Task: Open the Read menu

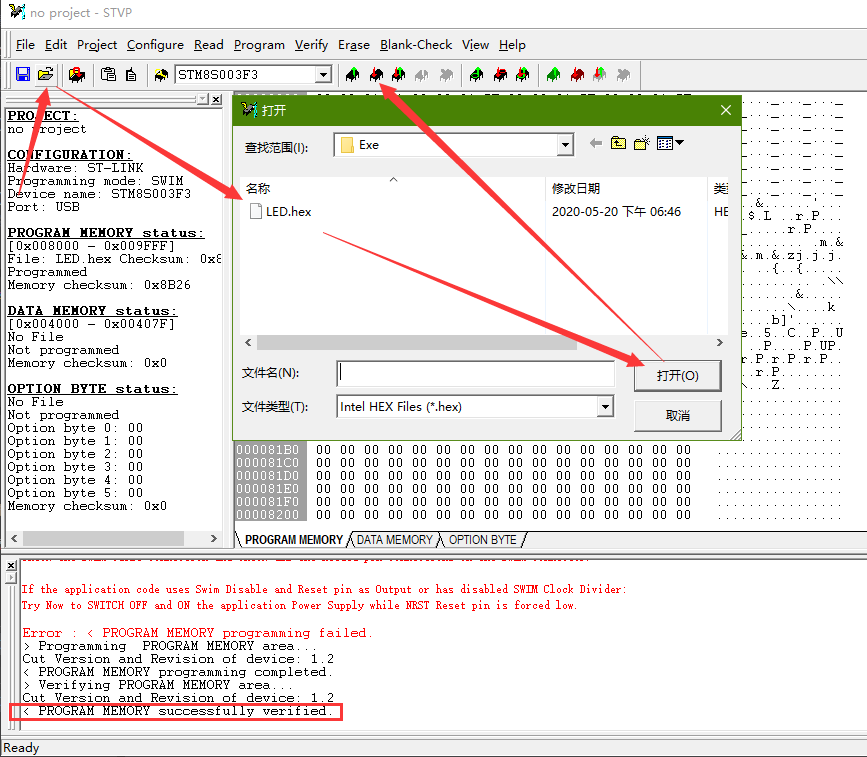Action: pos(208,45)
